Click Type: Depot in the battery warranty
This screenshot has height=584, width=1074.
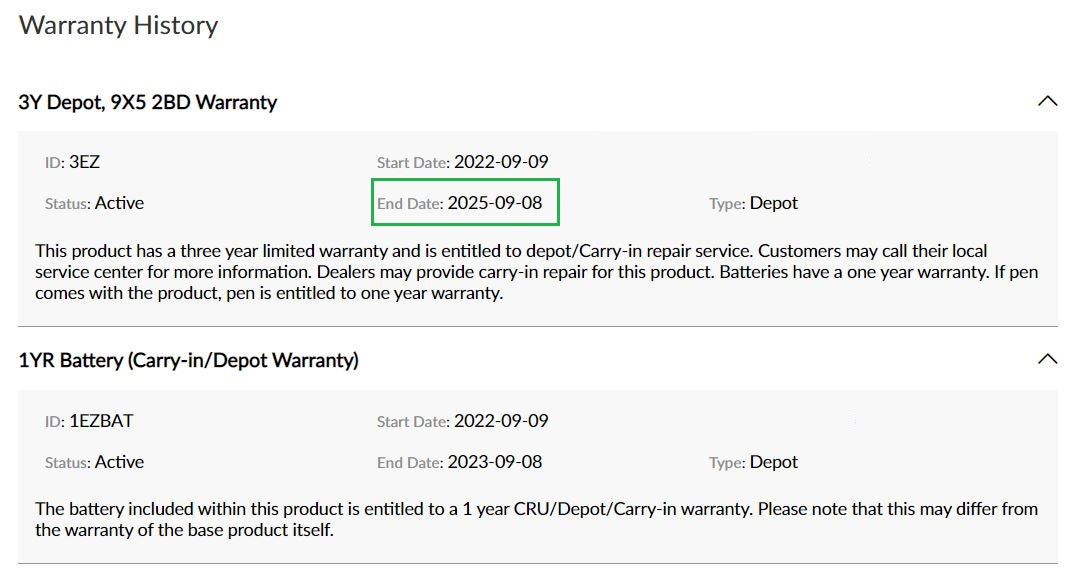pyautogui.click(x=753, y=462)
